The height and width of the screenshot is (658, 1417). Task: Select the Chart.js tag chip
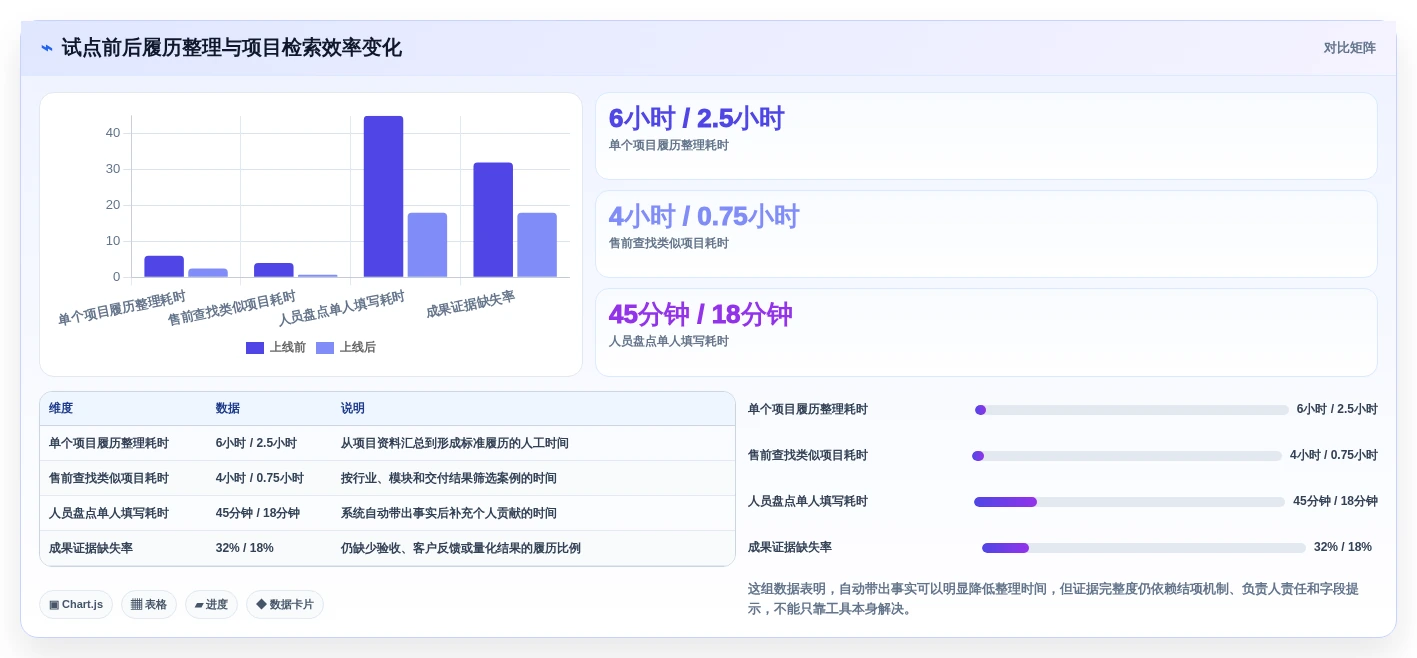[76, 604]
